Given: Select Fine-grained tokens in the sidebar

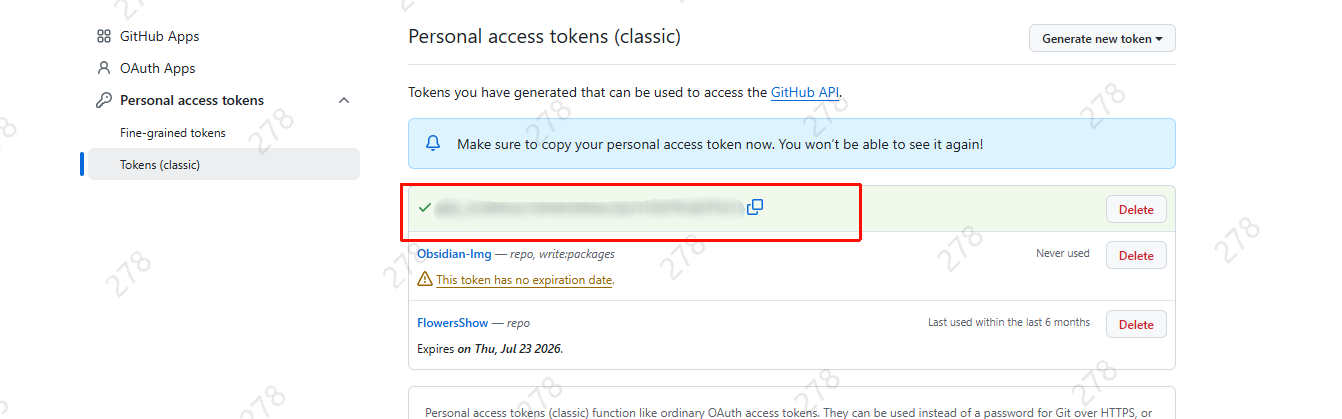Looking at the screenshot, I should point(173,133).
